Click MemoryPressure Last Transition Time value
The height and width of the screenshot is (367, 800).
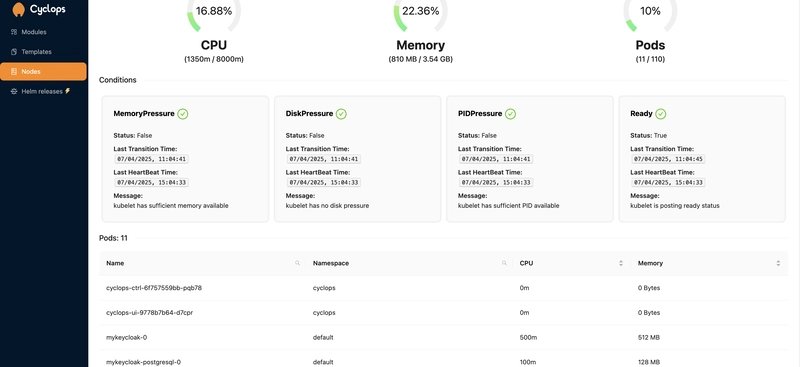[152, 159]
